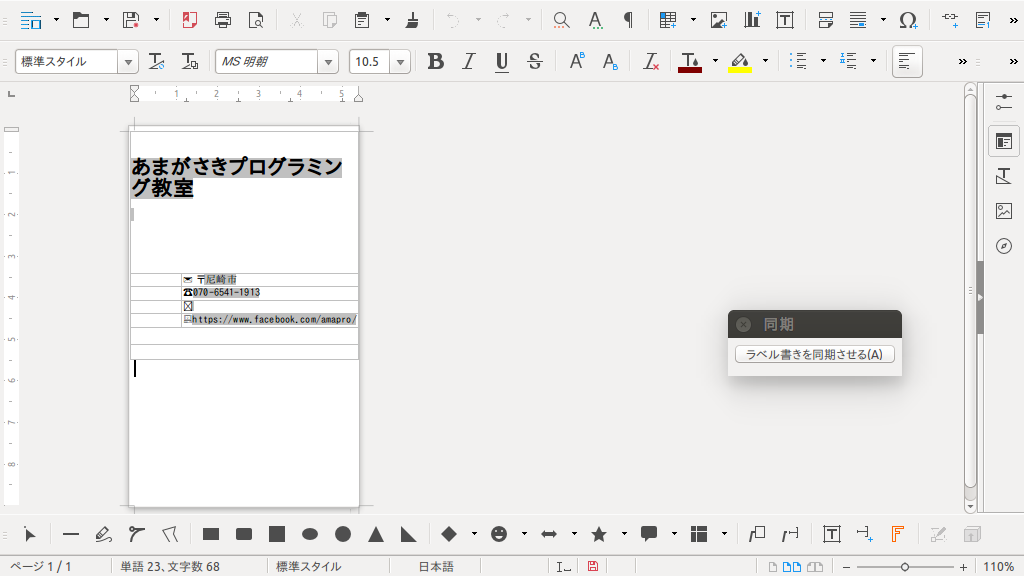This screenshot has width=1024, height=576.
Task: Open table dropdown arrow
Action: [x=693, y=20]
